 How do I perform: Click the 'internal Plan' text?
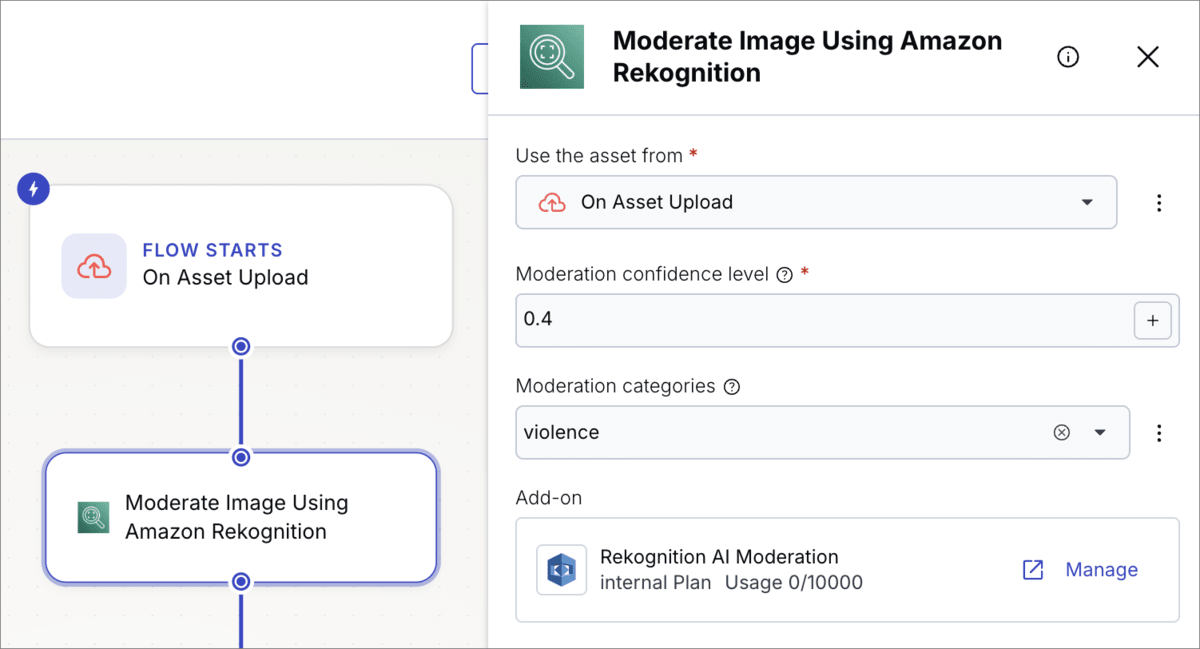656,583
